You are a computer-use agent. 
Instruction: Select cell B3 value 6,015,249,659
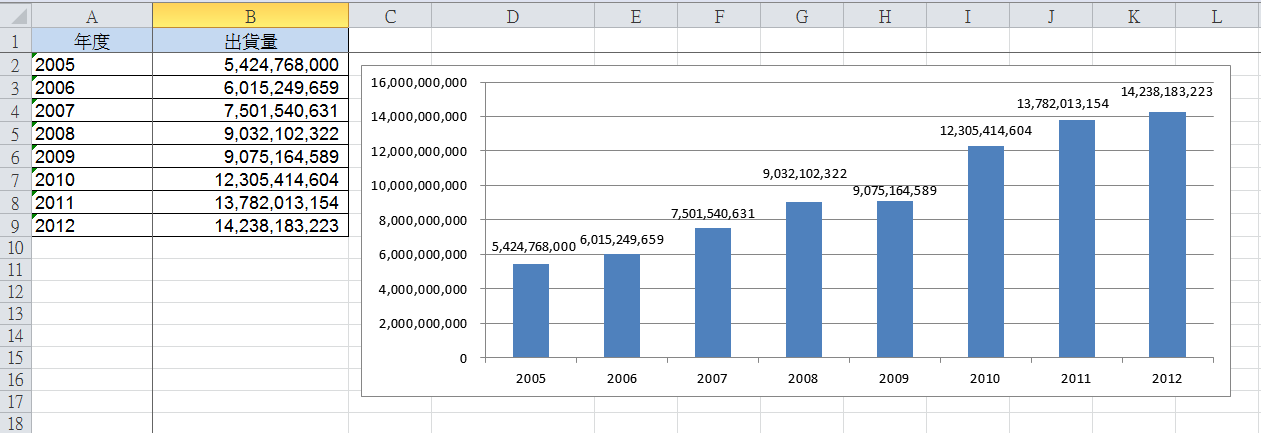[251, 88]
